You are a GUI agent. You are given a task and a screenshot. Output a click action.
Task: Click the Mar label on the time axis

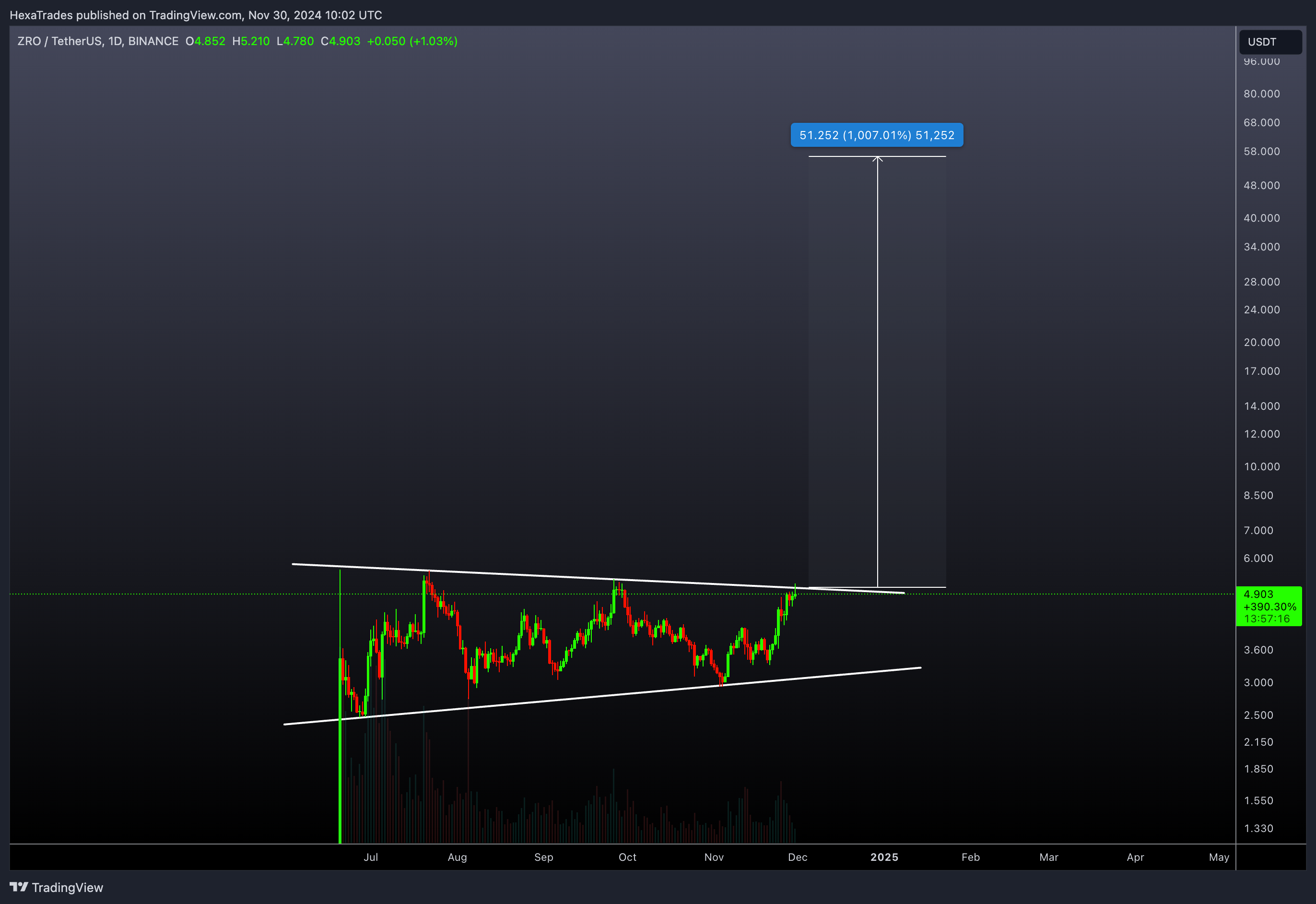pyautogui.click(x=1049, y=857)
